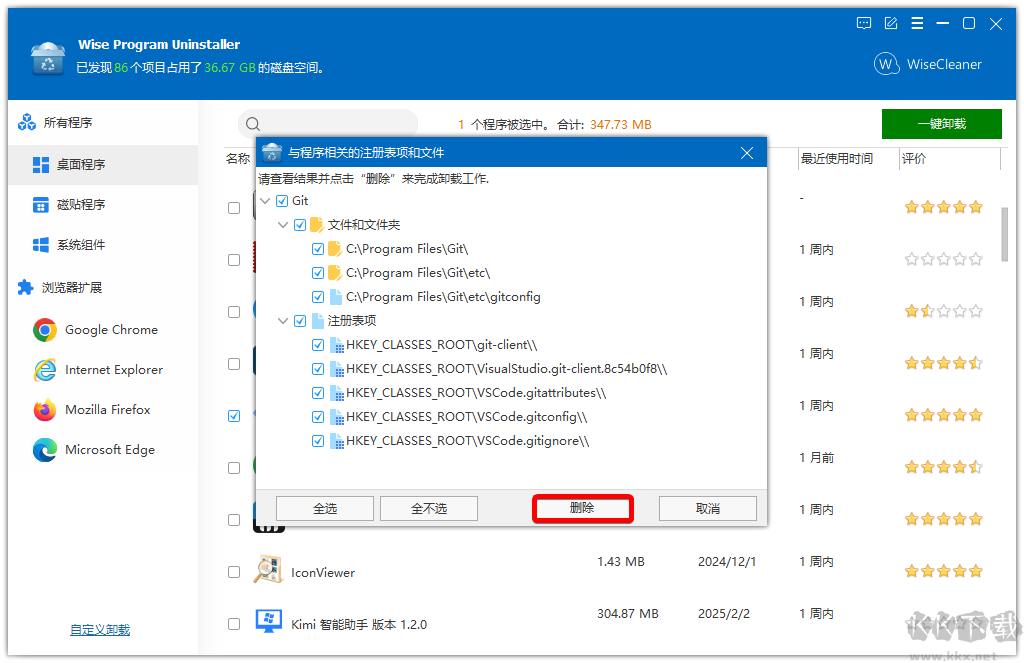Uncheck the 注册表项 checkbox
Viewport: 1024px width, 663px height.
[300, 321]
